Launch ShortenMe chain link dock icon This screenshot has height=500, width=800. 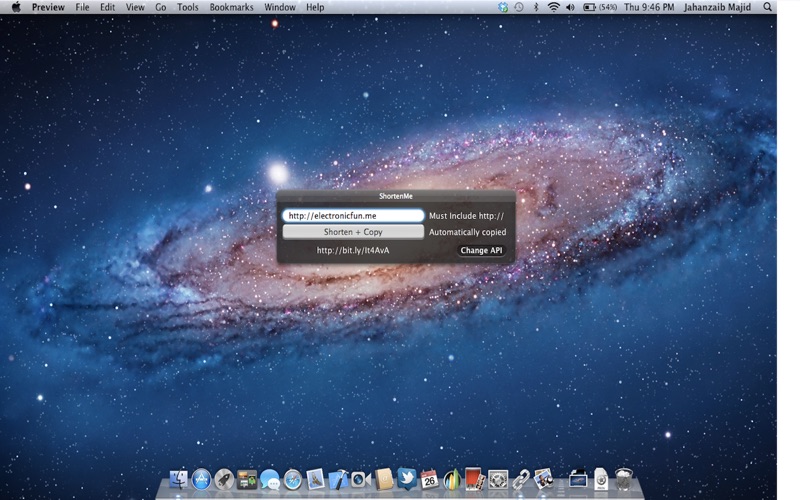pyautogui.click(x=520, y=480)
